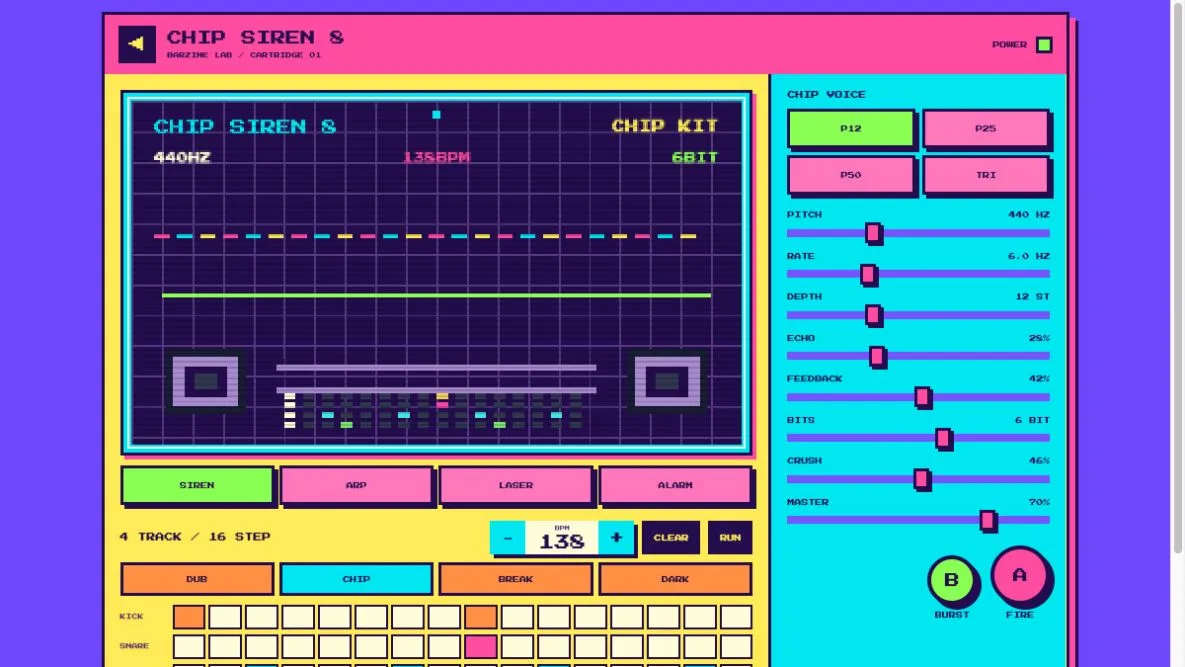The image size is (1185, 667).
Task: Decrease BPM with the minus button
Action: 508,538
